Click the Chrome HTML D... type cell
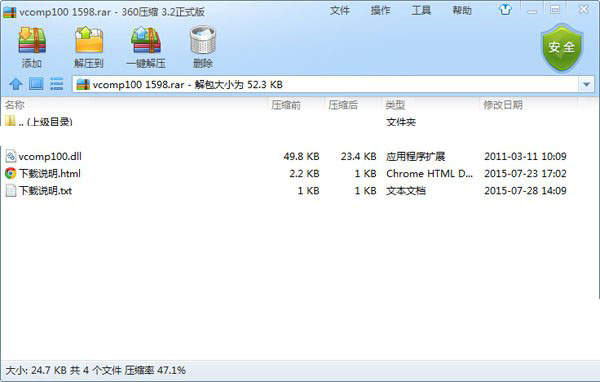 [x=430, y=173]
